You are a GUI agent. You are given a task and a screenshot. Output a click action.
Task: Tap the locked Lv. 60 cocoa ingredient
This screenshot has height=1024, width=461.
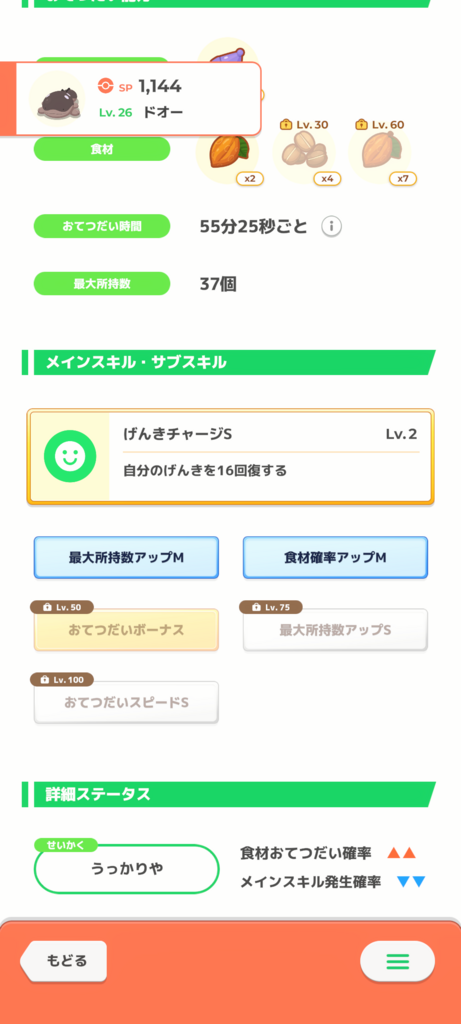click(381, 154)
